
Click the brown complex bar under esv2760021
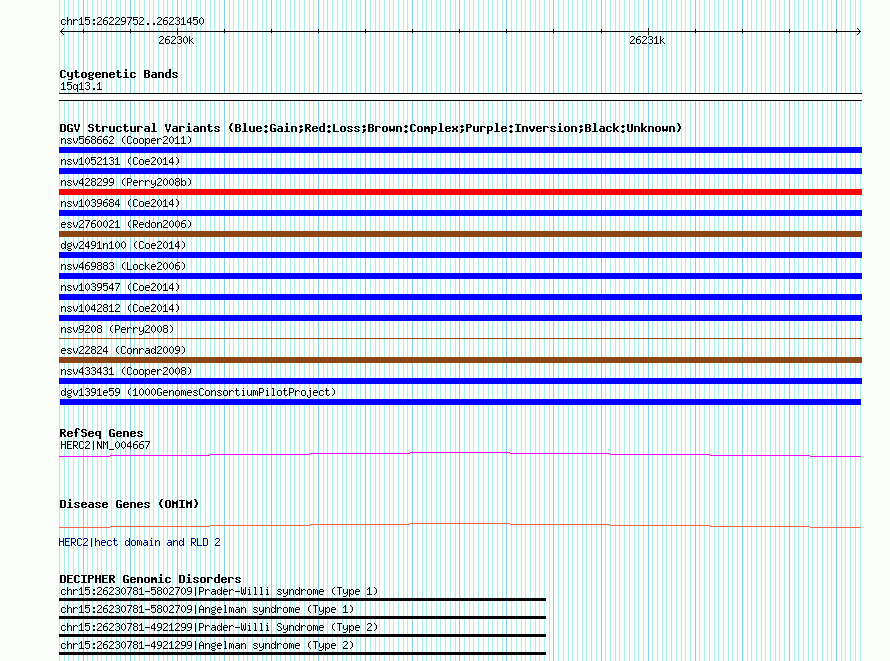click(460, 234)
